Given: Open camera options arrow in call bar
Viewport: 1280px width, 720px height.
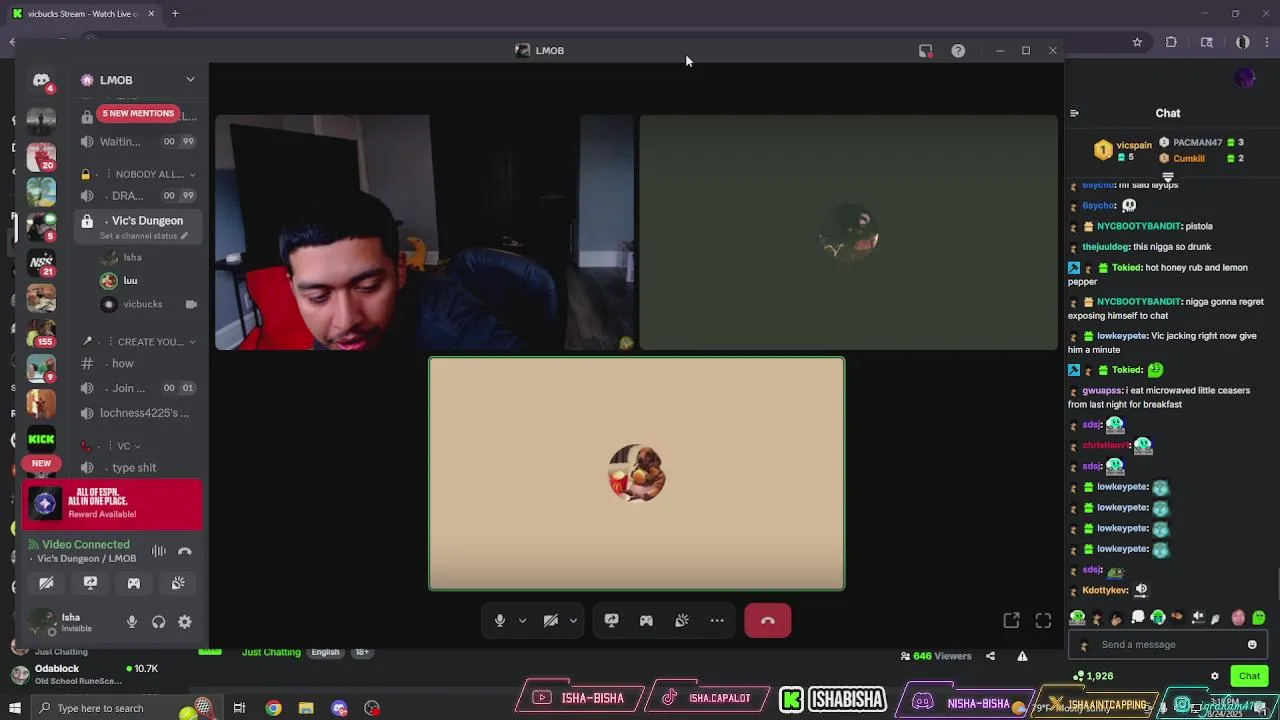Looking at the screenshot, I should 573,621.
